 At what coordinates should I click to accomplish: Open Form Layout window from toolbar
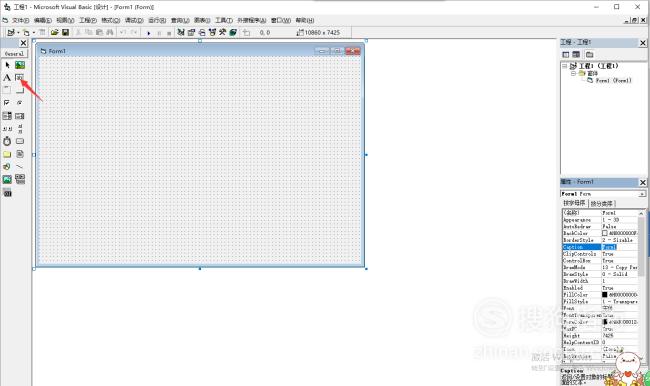202,32
